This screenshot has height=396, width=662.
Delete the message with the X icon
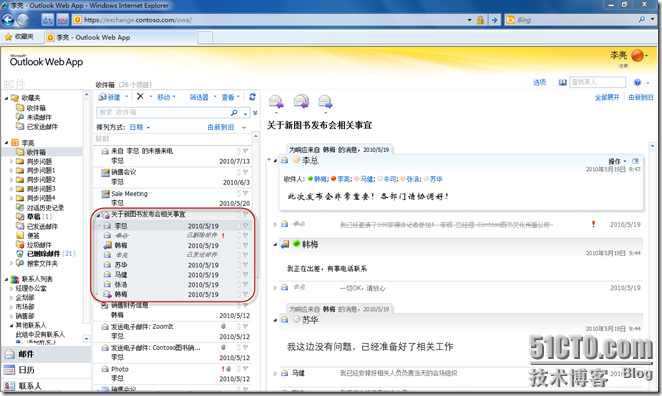(140, 97)
